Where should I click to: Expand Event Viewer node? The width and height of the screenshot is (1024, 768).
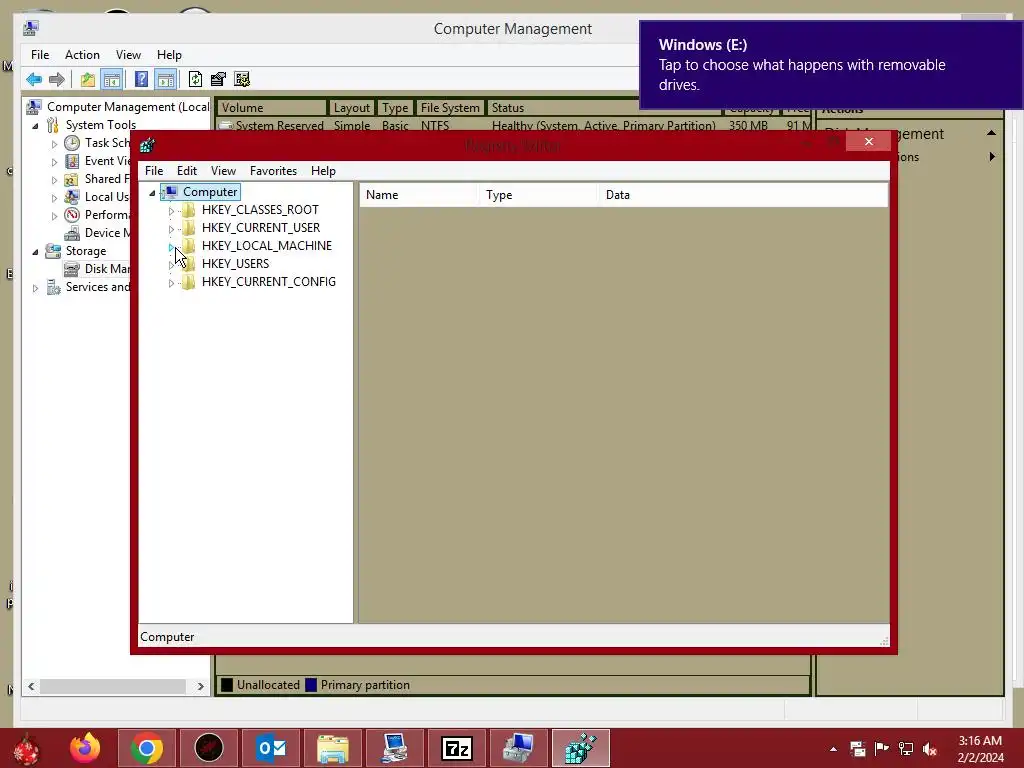pos(54,161)
